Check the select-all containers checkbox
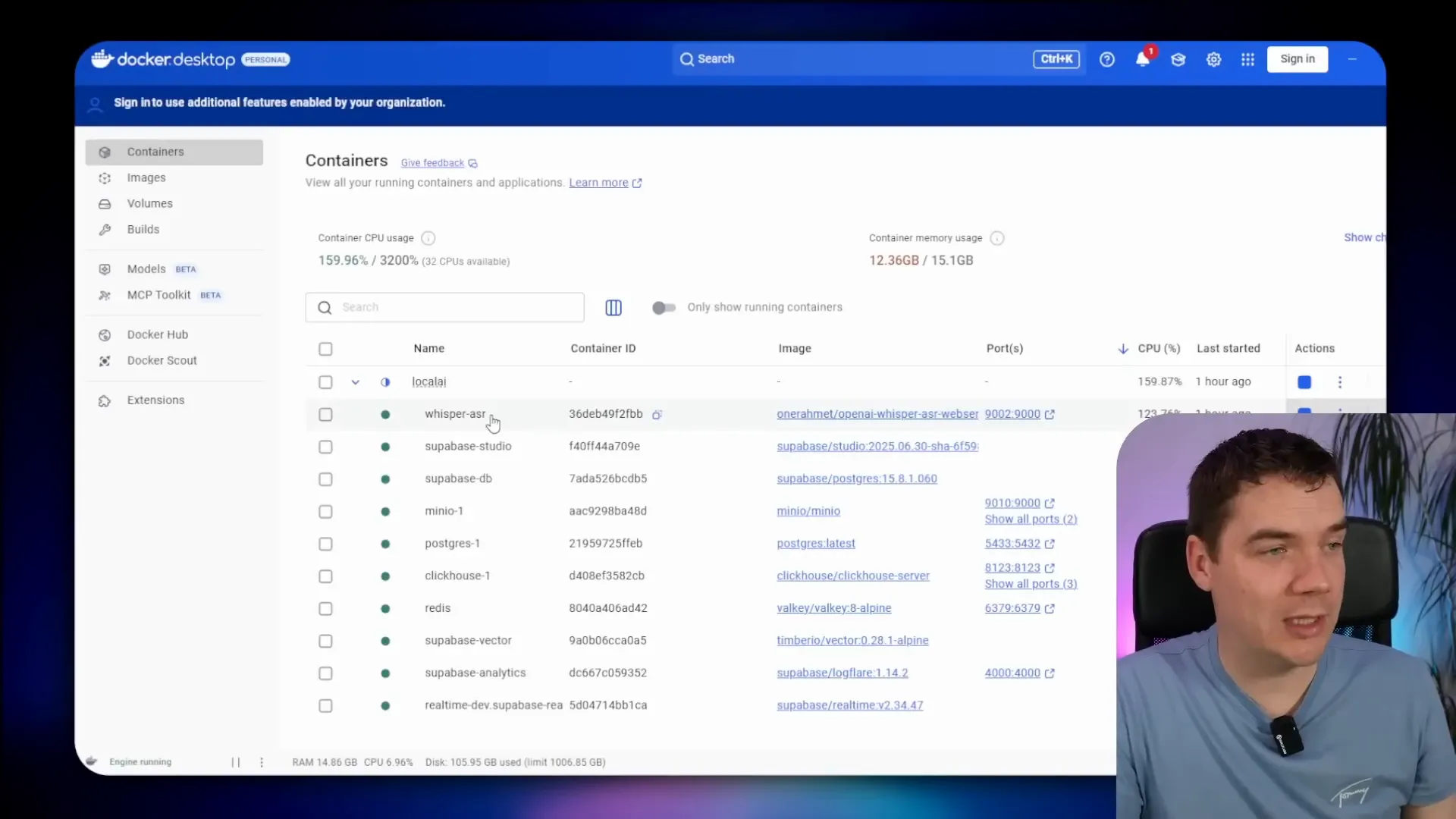The height and width of the screenshot is (819, 1456). (325, 349)
